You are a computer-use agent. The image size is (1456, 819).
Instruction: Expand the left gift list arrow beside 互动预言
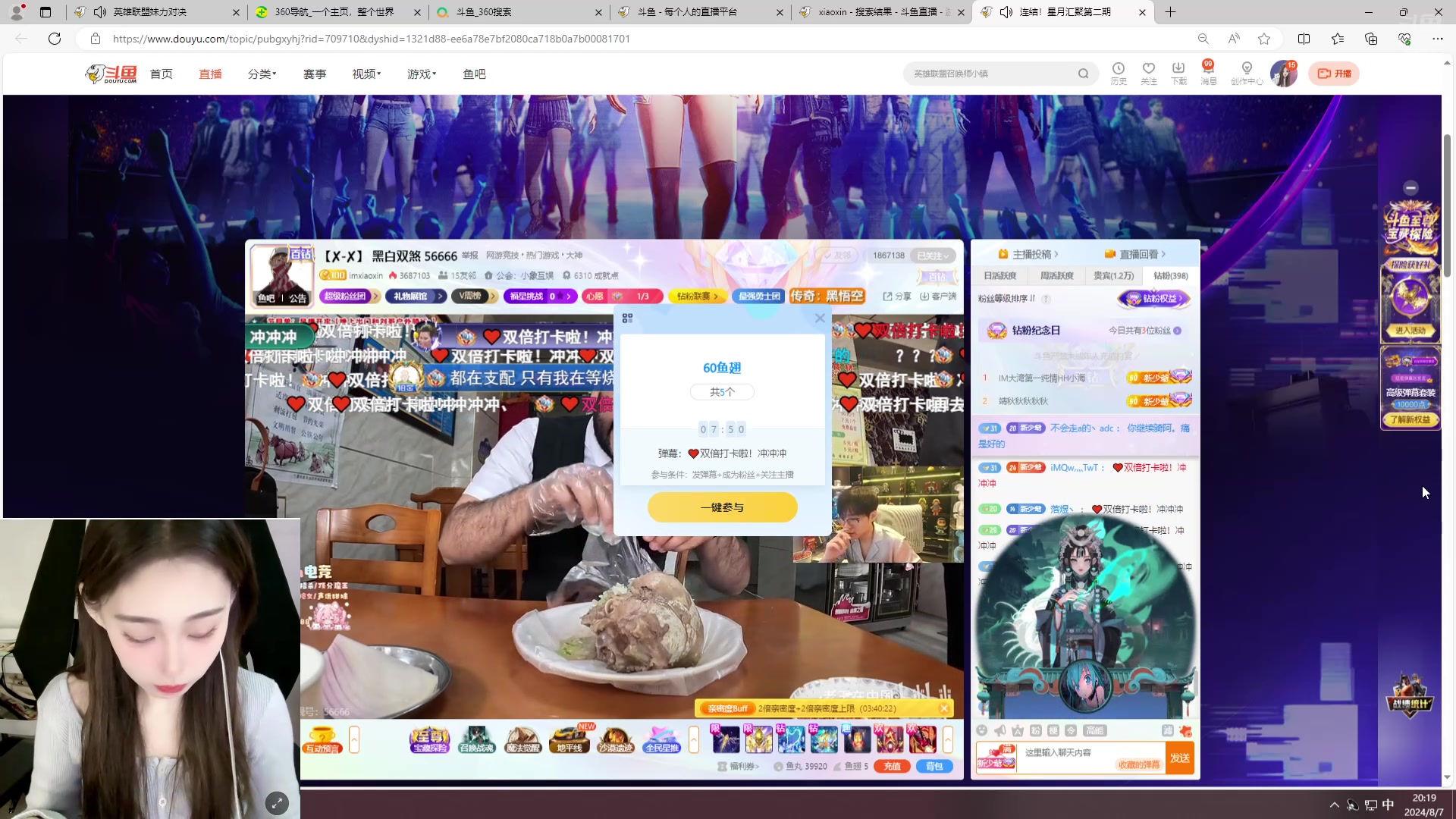tap(354, 739)
